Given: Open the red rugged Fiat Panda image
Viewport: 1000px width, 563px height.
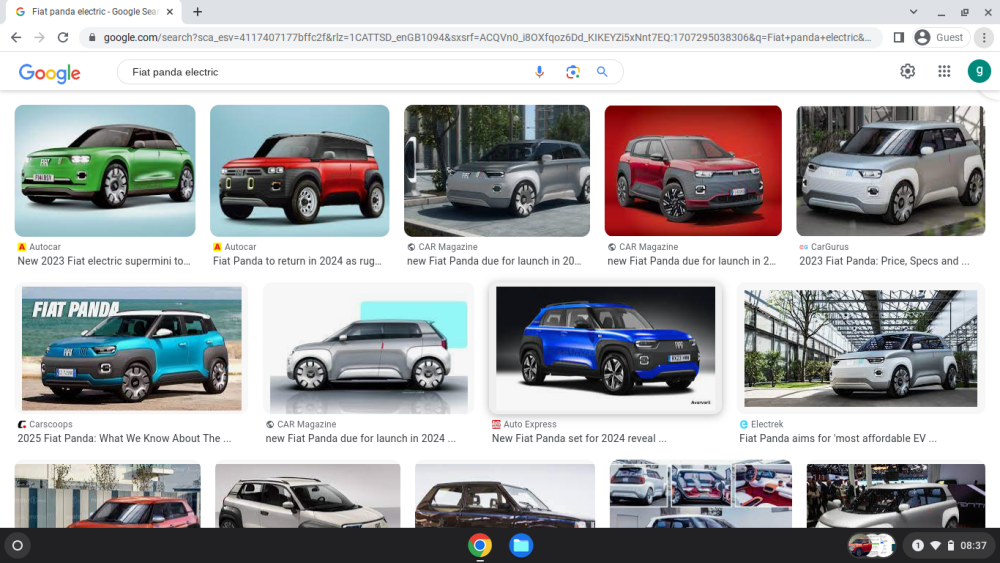Looking at the screenshot, I should click(x=300, y=171).
